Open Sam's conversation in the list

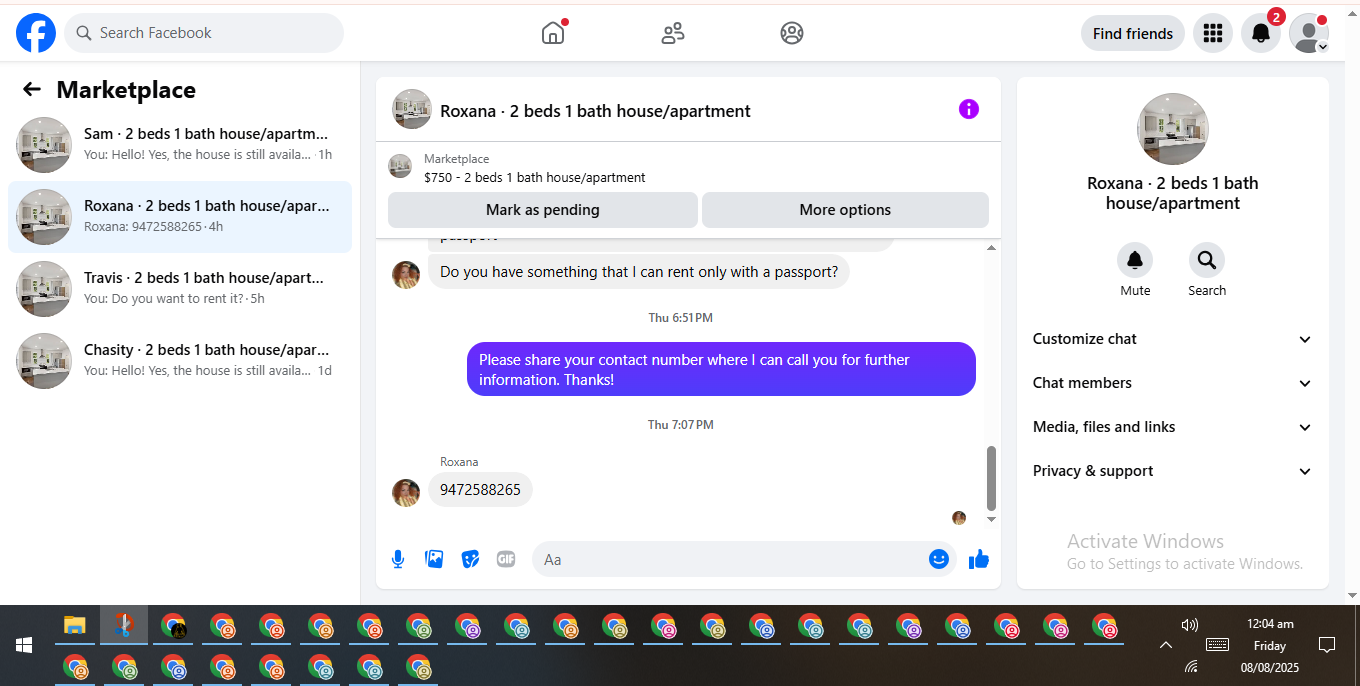[180, 145]
